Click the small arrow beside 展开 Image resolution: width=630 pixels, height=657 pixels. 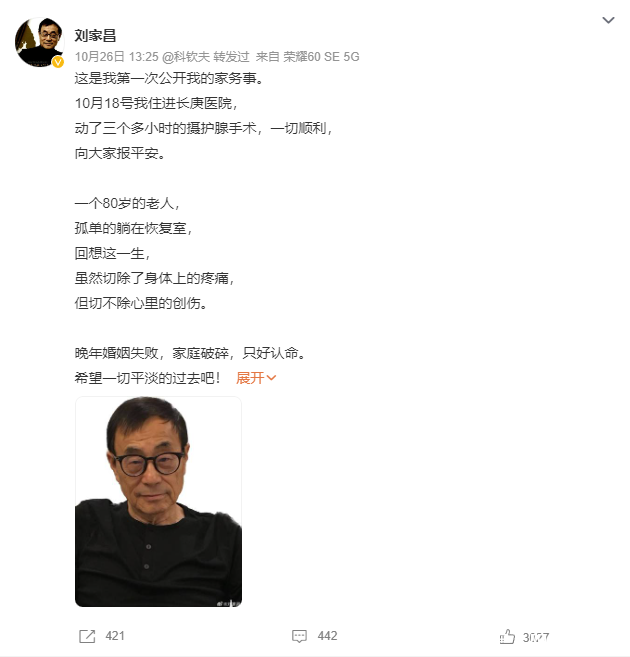point(271,378)
